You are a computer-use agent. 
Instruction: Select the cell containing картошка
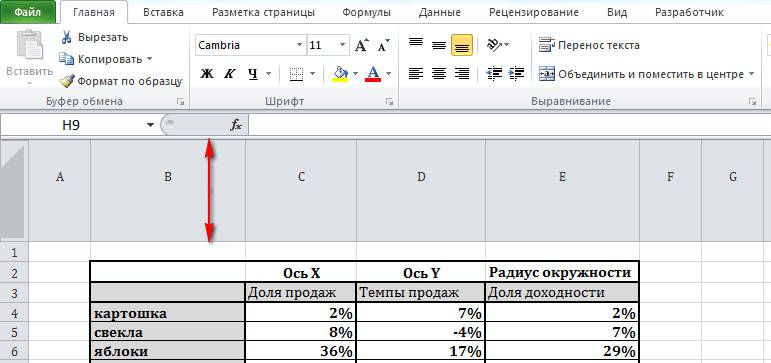point(168,313)
